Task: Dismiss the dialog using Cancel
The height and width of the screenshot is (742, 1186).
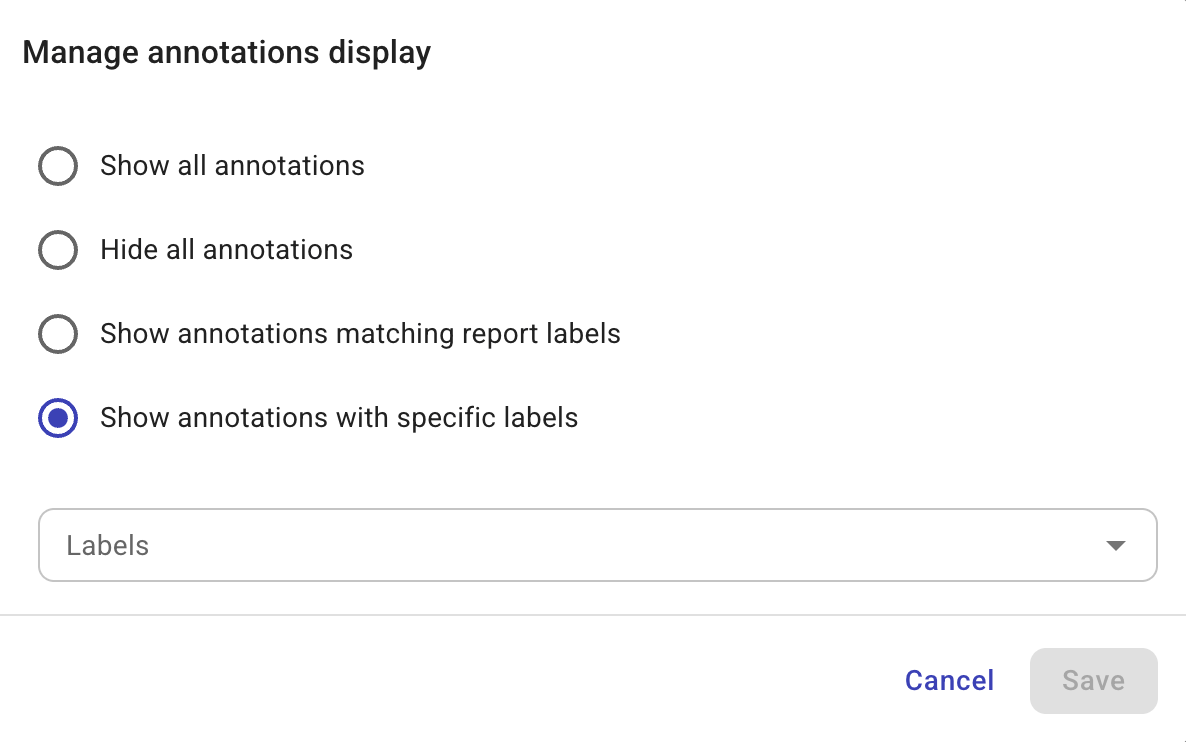Action: 948,680
